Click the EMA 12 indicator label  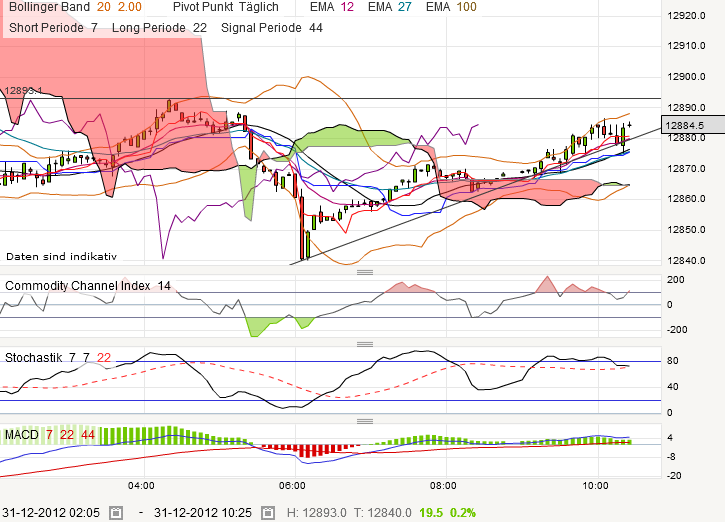332,7
